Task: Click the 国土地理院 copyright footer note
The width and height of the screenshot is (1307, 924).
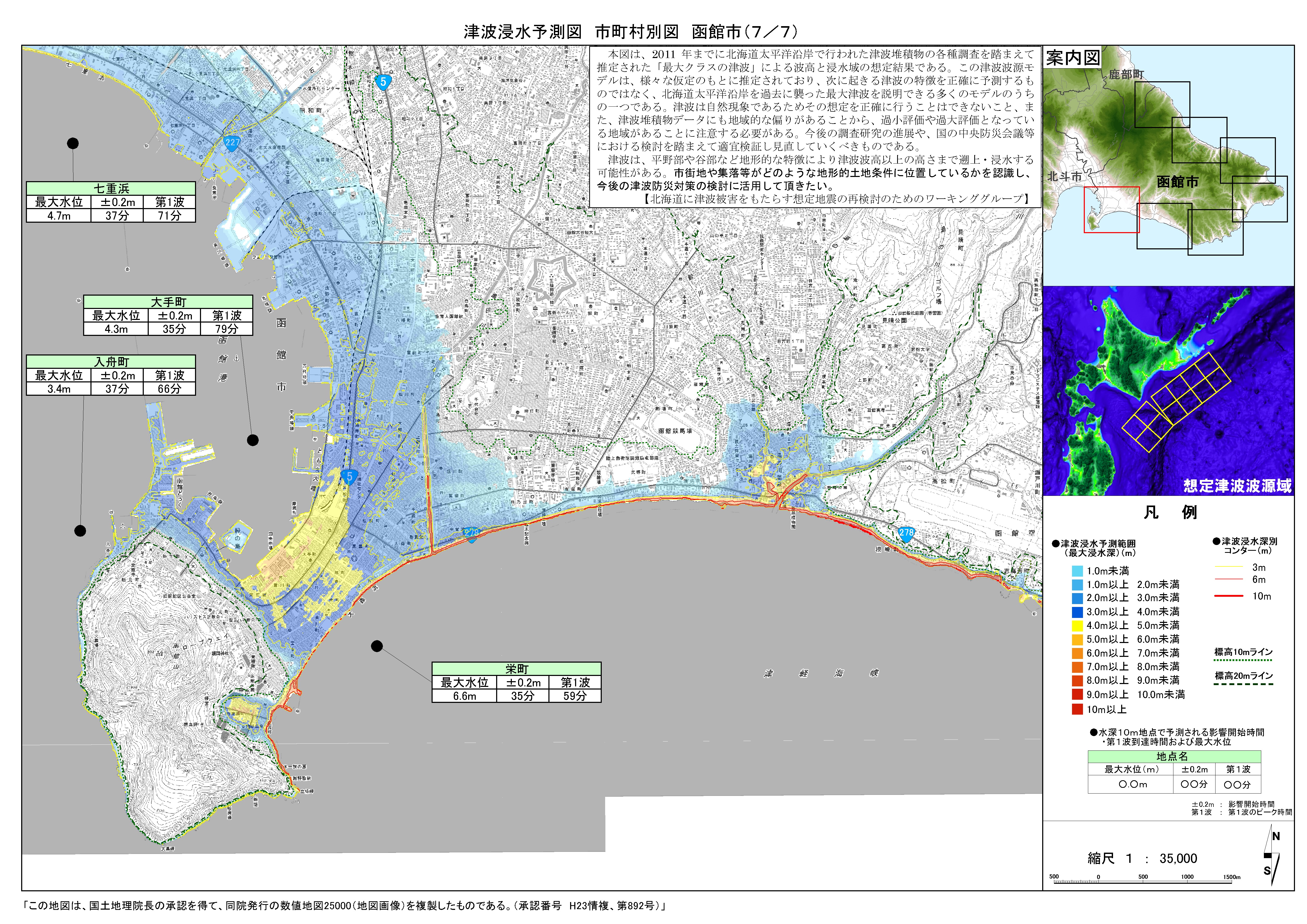Action: [345, 906]
